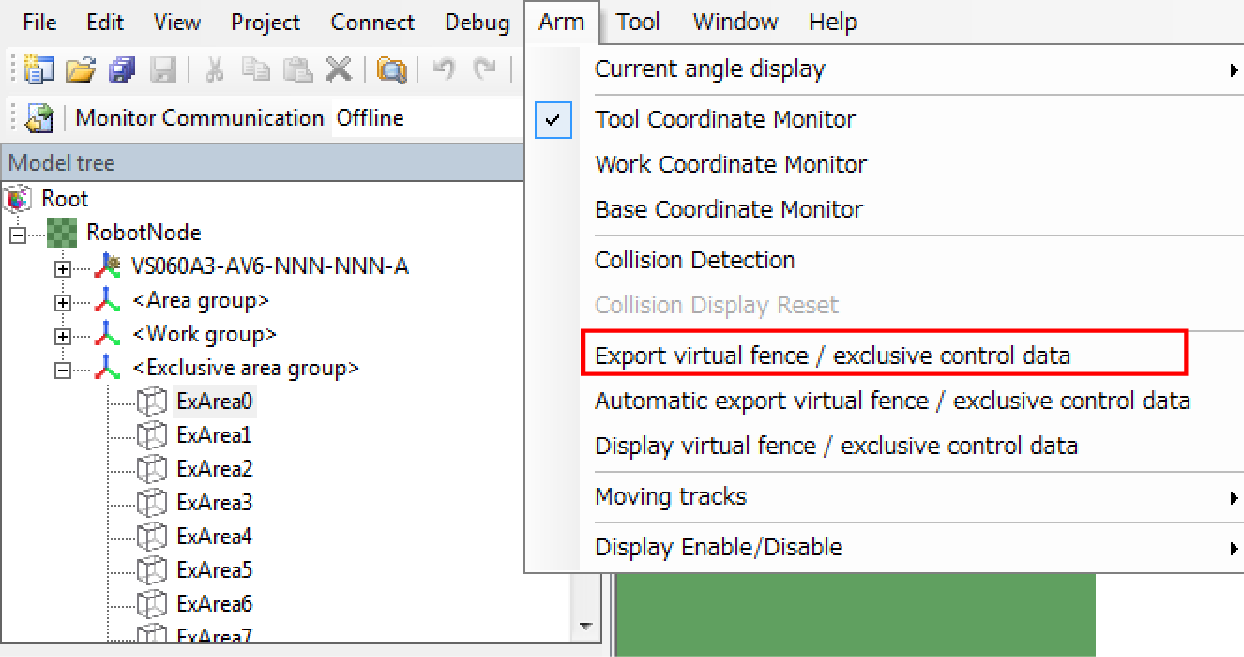Select Export virtual fence / exclusive control data
This screenshot has height=657, width=1244.
pyautogui.click(x=832, y=355)
